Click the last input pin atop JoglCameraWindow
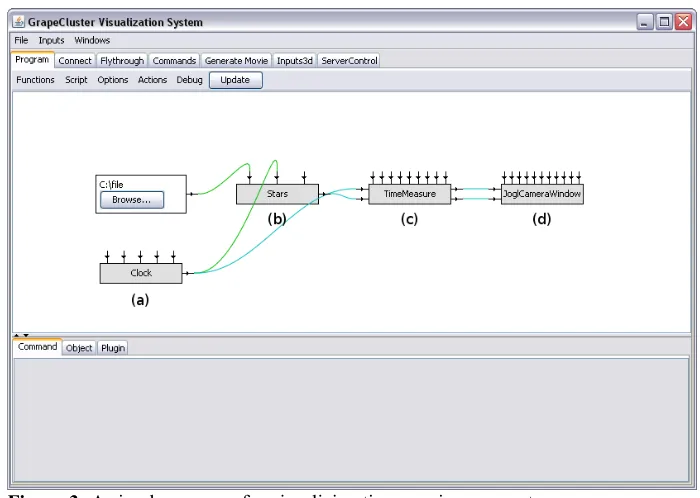Image resolution: width=700 pixels, height=498 pixels. pyautogui.click(x=579, y=178)
